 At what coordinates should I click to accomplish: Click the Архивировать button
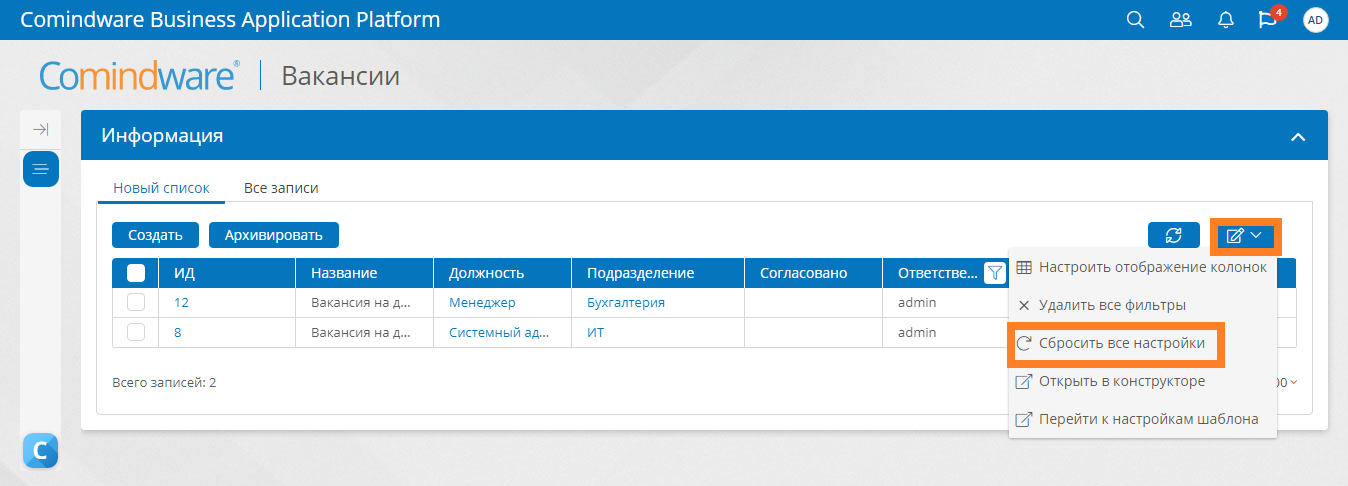coord(274,235)
